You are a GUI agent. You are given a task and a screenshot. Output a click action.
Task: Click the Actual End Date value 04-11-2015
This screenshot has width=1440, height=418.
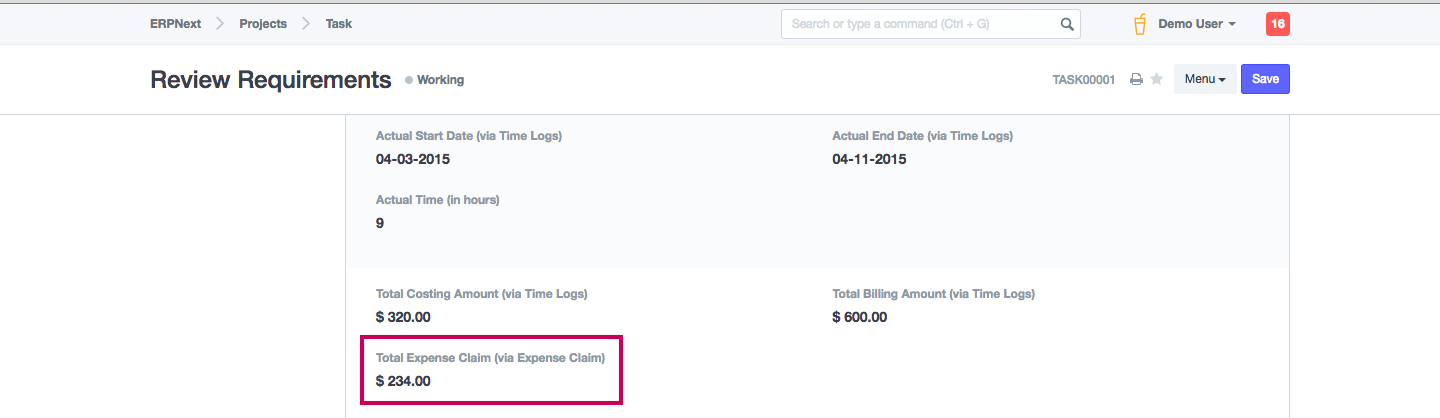[869, 159]
